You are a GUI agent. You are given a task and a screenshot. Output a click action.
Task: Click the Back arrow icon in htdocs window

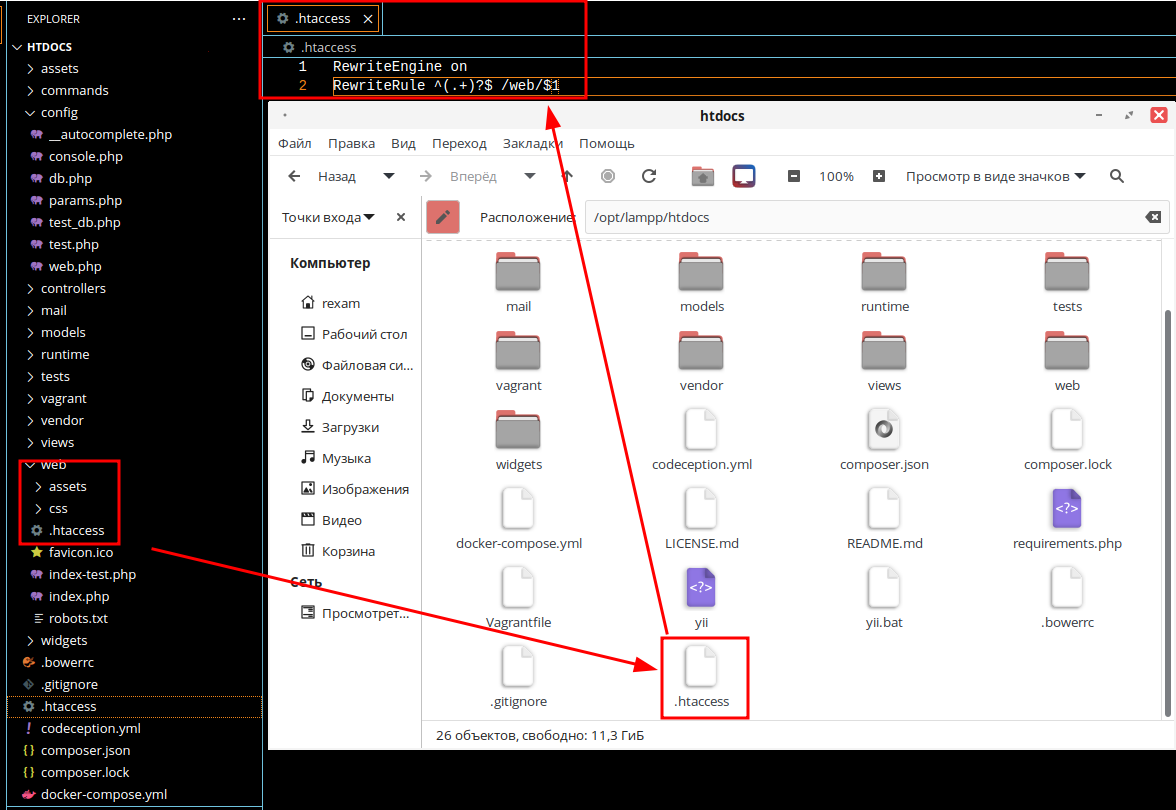(294, 176)
